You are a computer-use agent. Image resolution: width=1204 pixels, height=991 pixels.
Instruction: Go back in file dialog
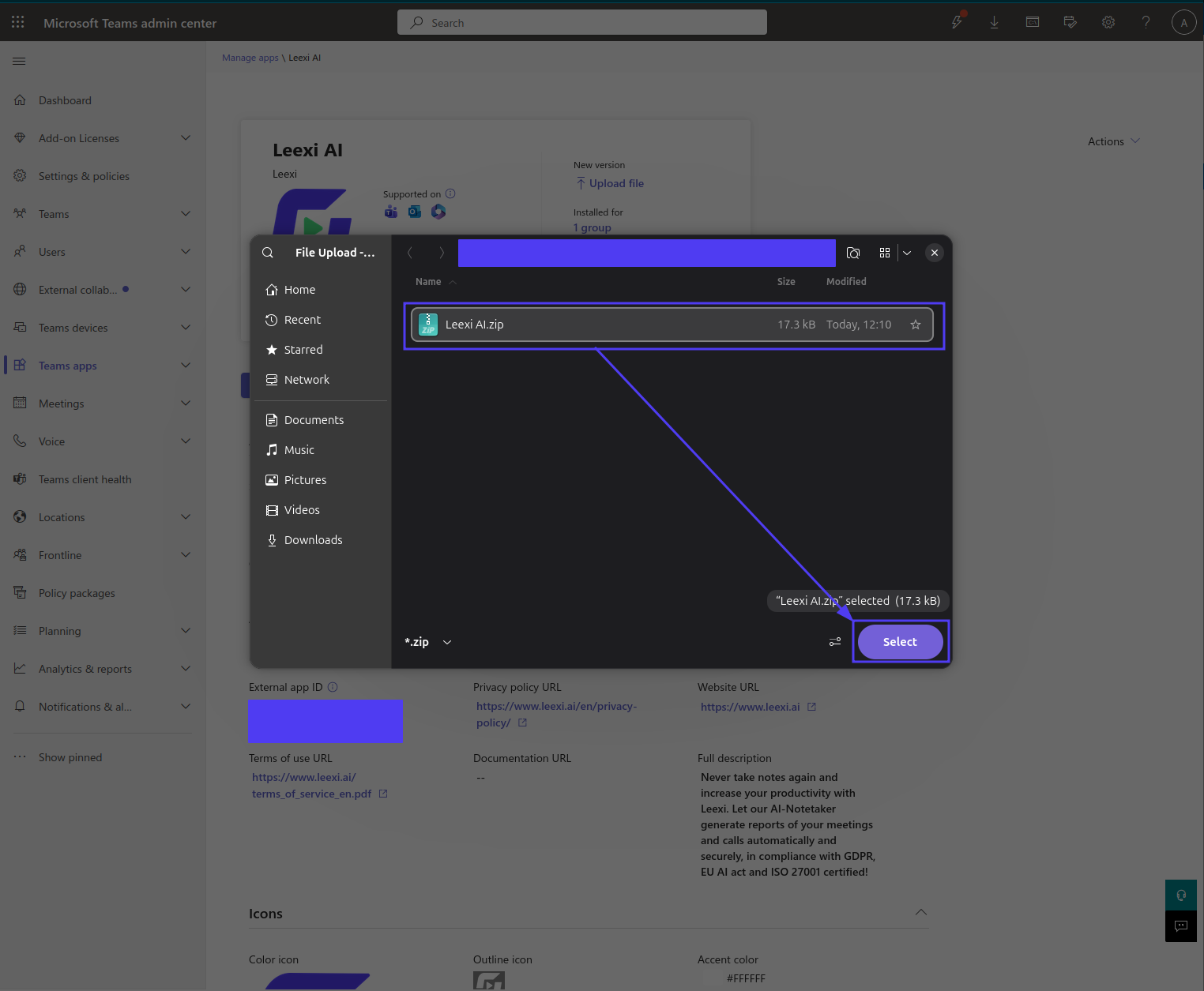click(410, 253)
